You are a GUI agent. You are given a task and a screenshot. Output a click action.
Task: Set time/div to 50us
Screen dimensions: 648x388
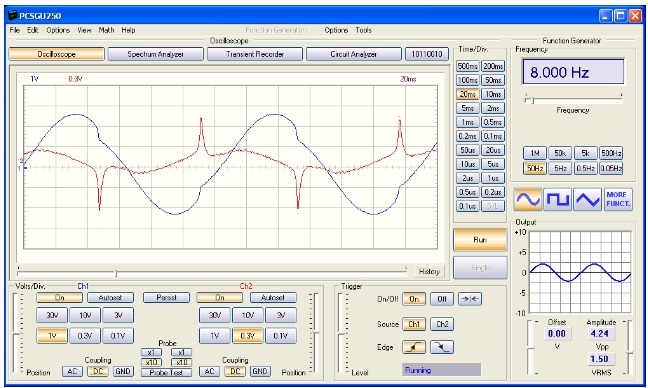pyautogui.click(x=468, y=150)
